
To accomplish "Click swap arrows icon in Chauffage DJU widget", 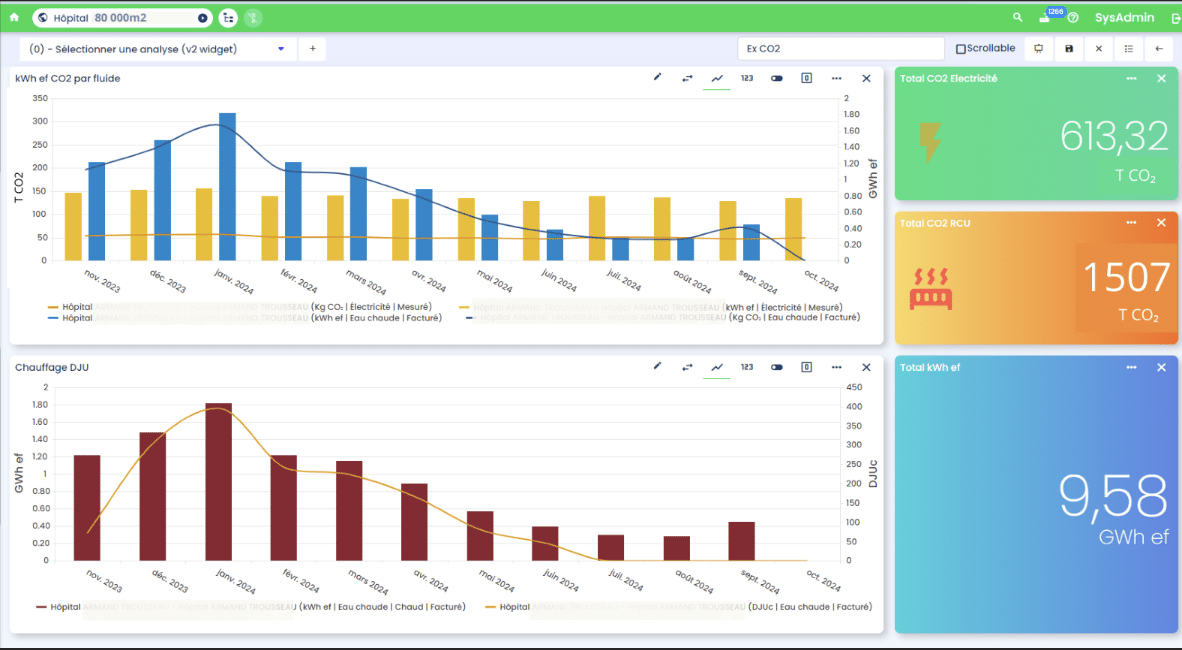I will [x=687, y=367].
